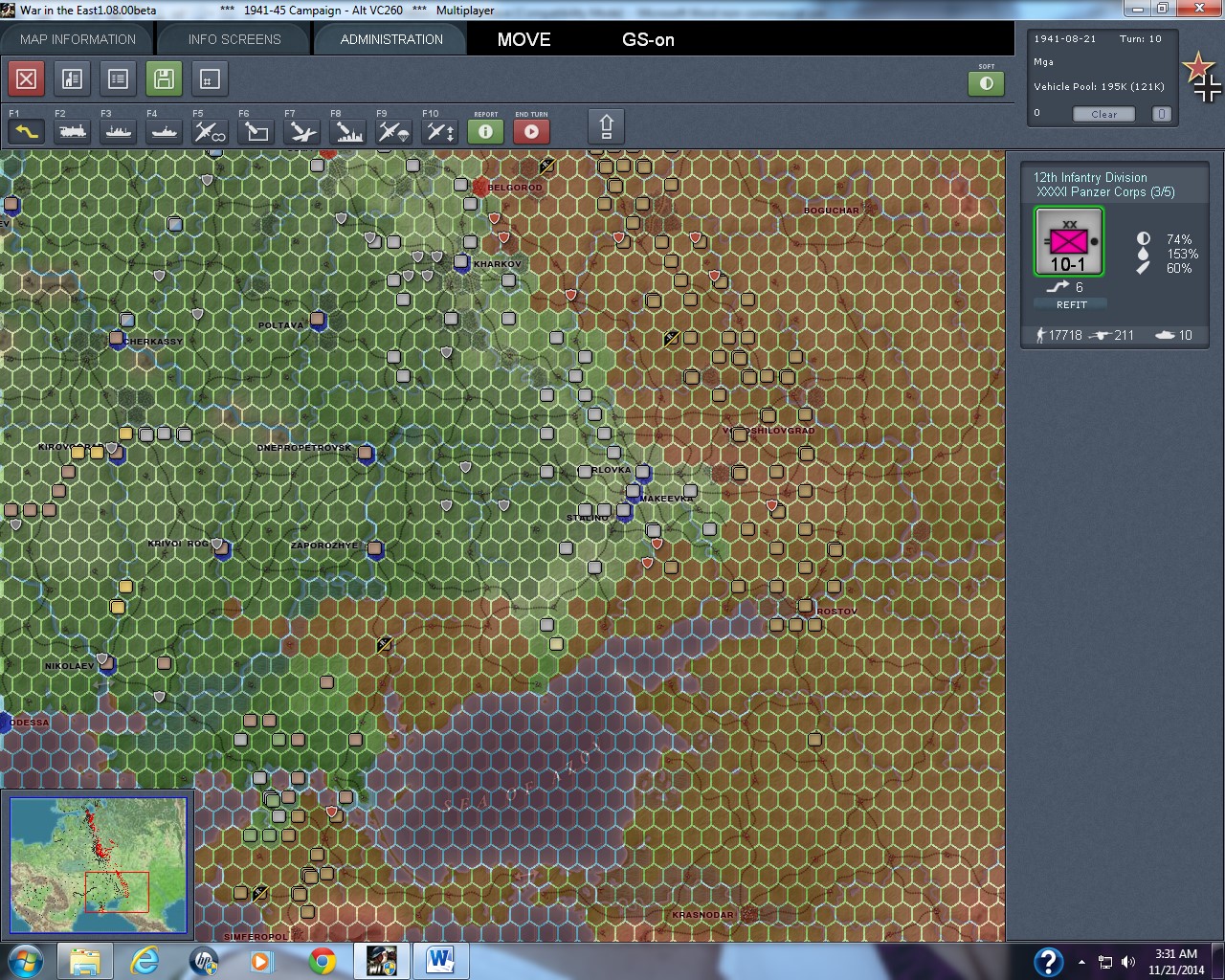Click the red End Turn button

coord(532,131)
